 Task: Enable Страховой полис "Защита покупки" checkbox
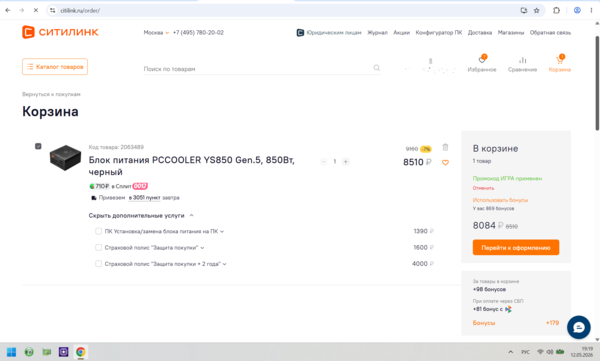click(98, 248)
